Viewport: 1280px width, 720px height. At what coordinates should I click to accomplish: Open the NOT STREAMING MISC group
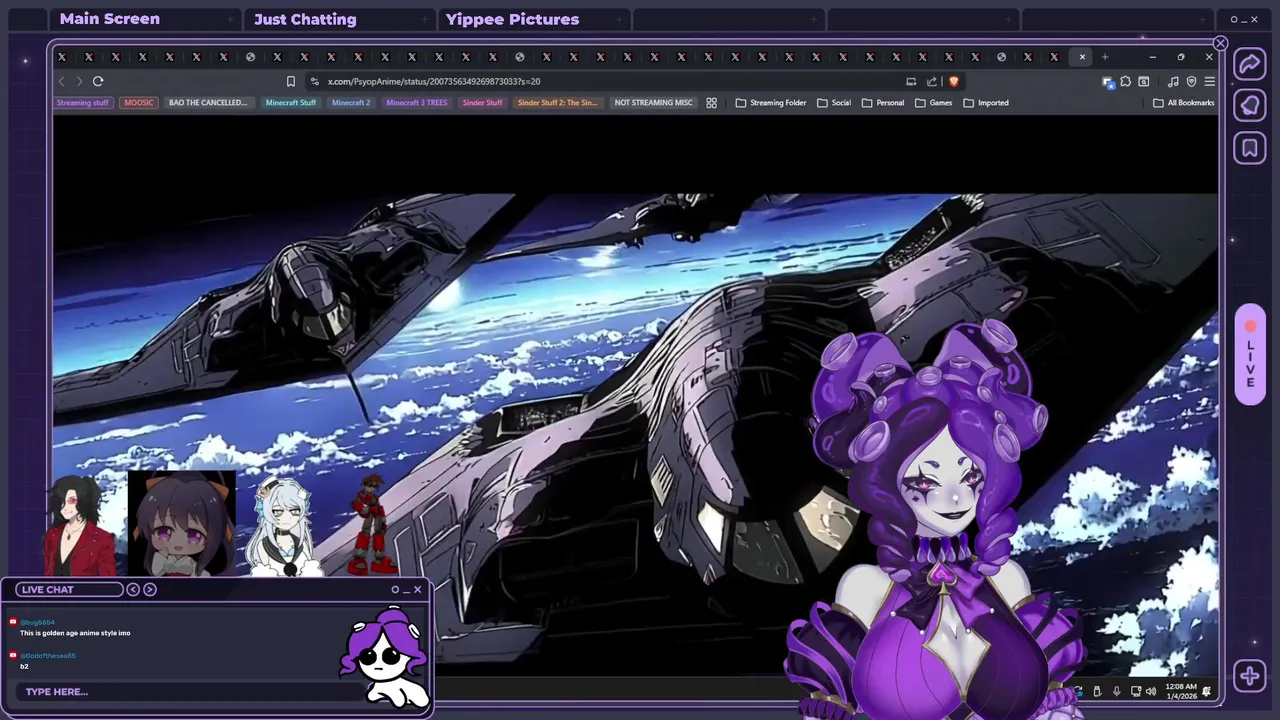pos(653,102)
